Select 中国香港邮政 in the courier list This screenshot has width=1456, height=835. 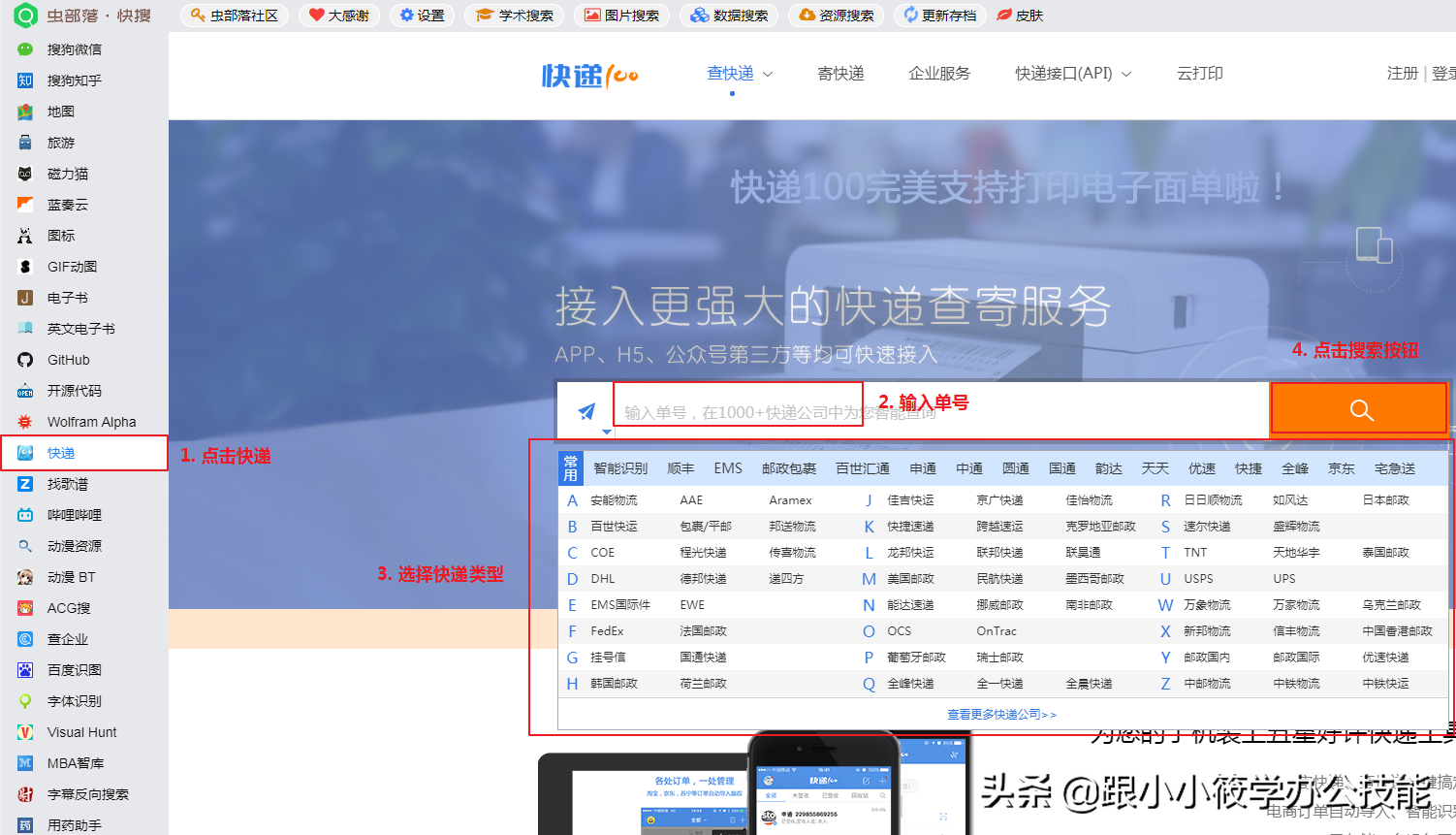(x=1397, y=631)
